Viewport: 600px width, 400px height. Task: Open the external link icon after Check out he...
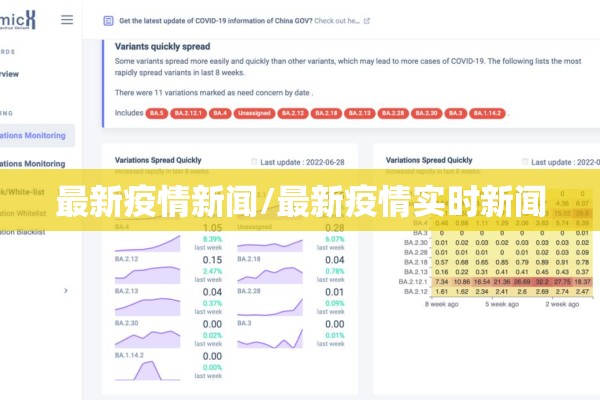(367, 21)
